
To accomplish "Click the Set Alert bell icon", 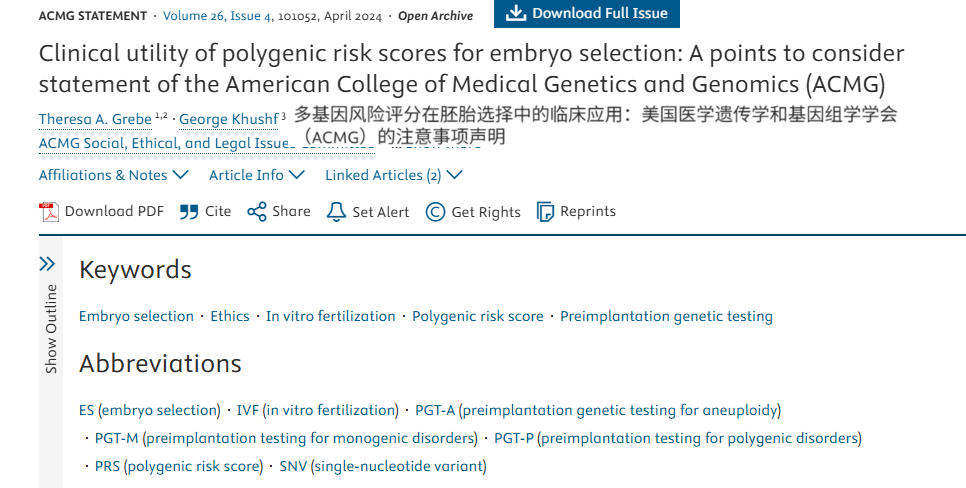I will pyautogui.click(x=337, y=212).
